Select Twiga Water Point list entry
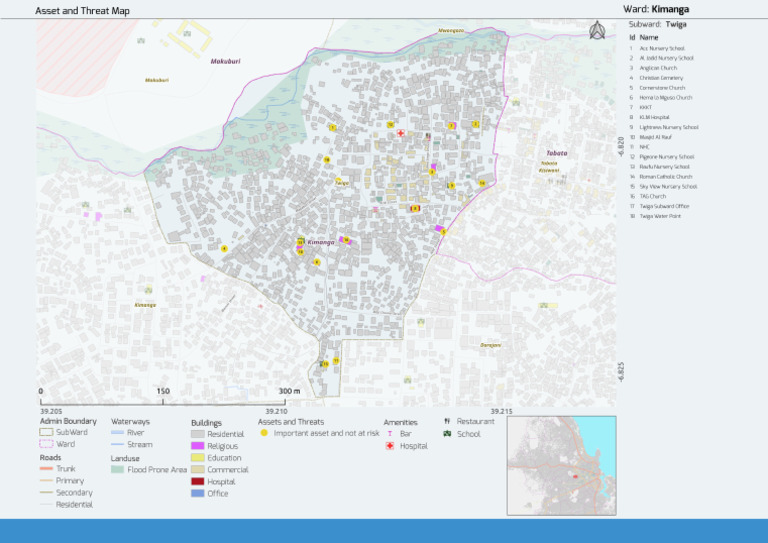The image size is (768, 543). tap(660, 216)
